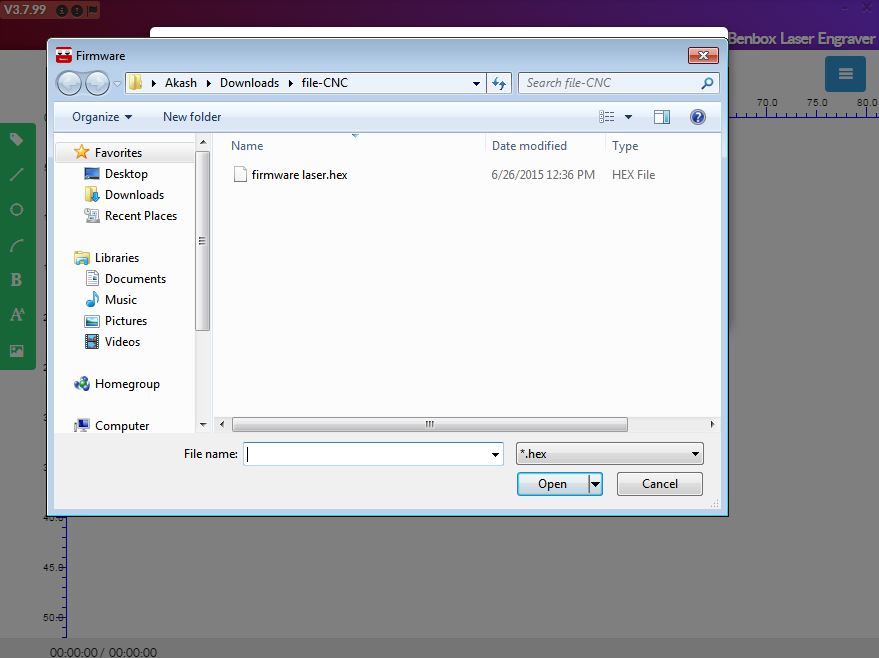The width and height of the screenshot is (879, 658).
Task: Open Music library
Action: (x=121, y=300)
